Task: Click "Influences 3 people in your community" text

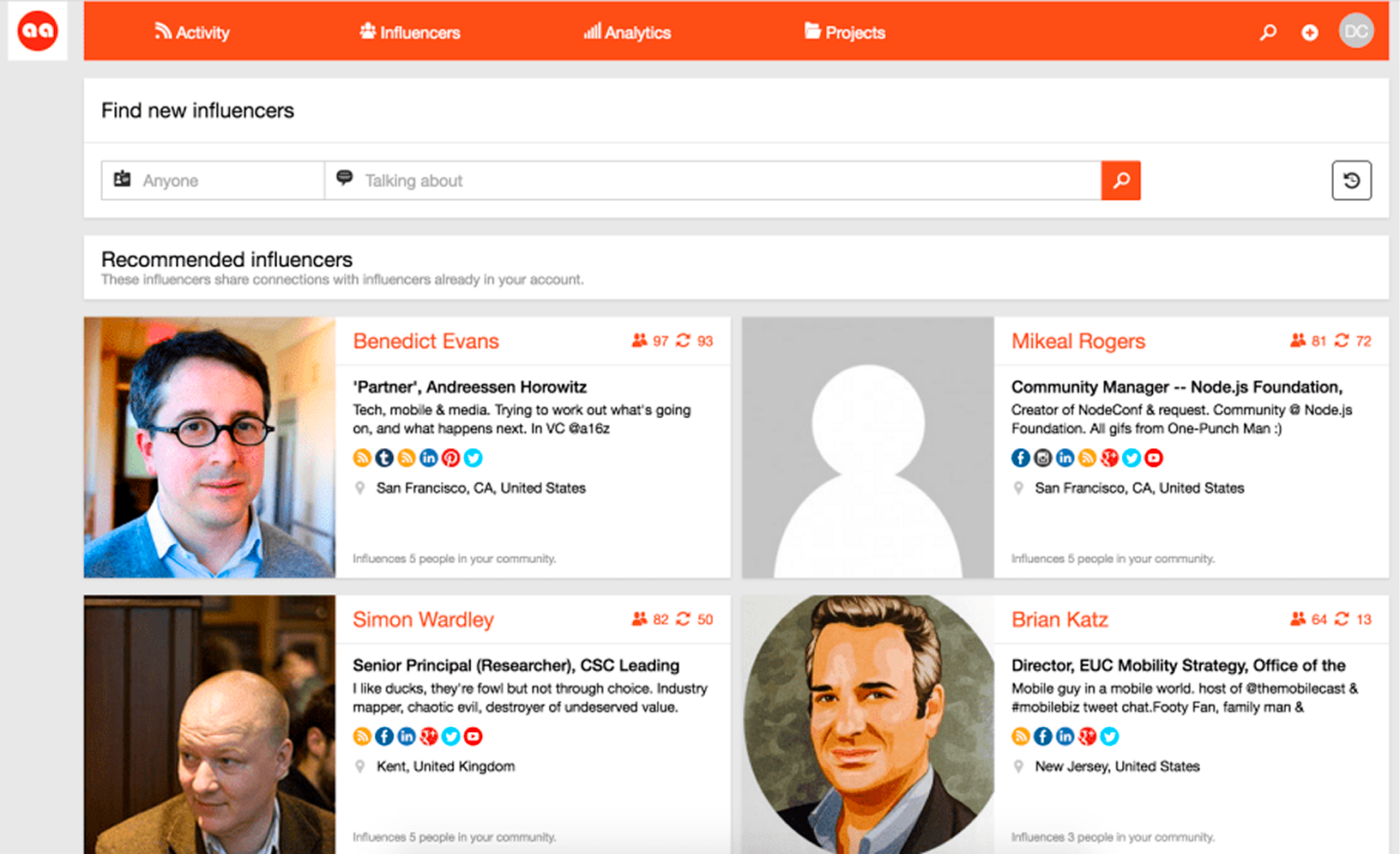Action: click(x=1113, y=837)
